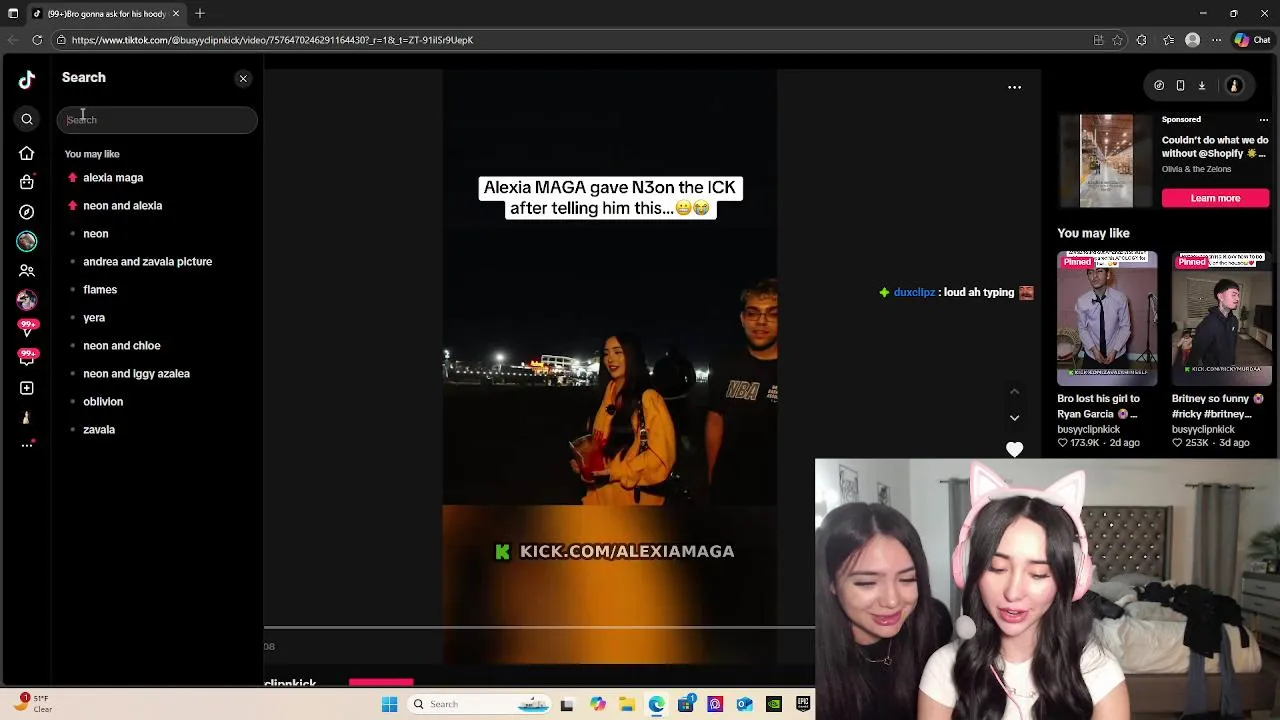Viewport: 1280px width, 720px height.
Task: Open Microsoft Store on taskbar
Action: [x=686, y=704]
